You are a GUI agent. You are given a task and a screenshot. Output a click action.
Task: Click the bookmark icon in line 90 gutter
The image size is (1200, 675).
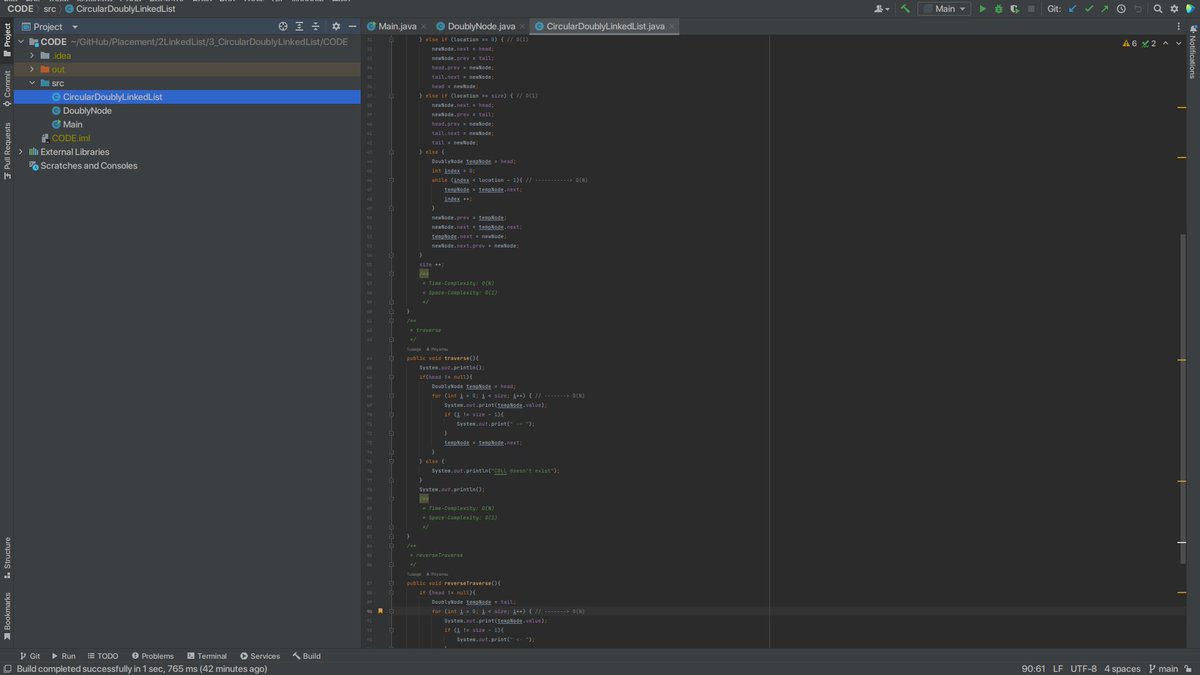click(380, 611)
